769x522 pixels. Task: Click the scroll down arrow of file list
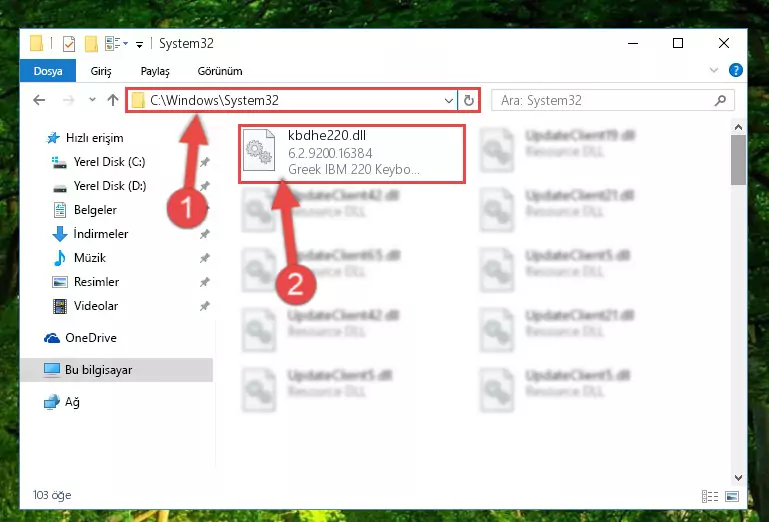(738, 477)
